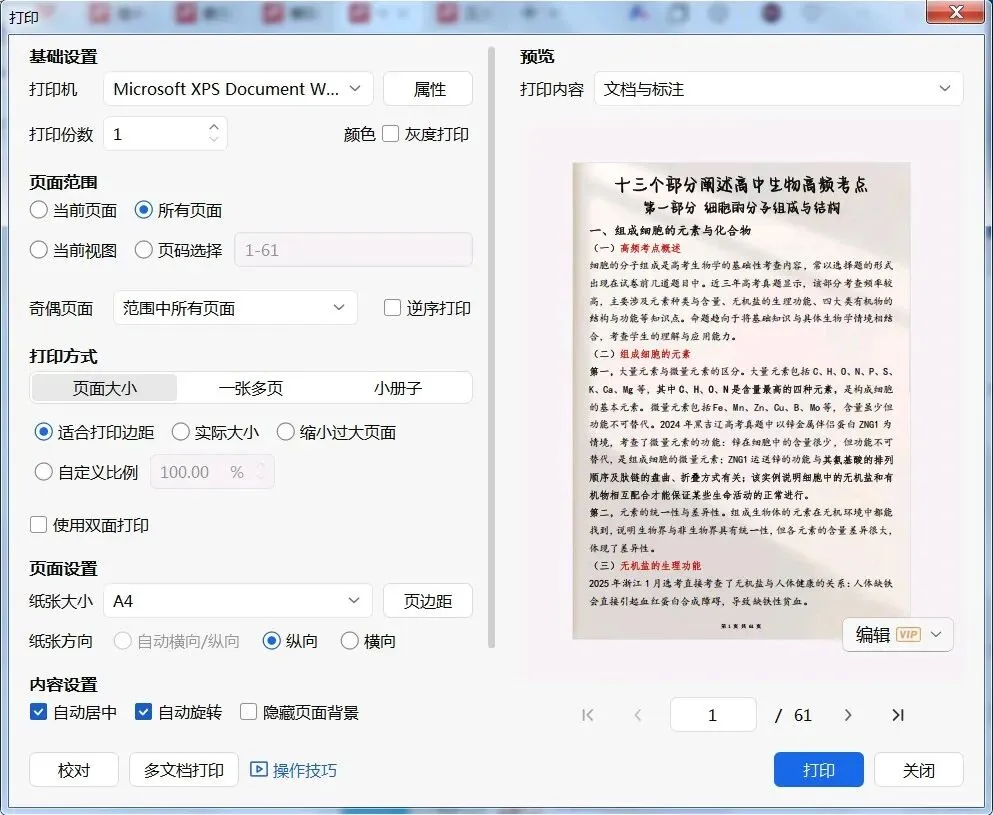993x815 pixels.
Task: Click the 页边距 button
Action: coord(428,600)
